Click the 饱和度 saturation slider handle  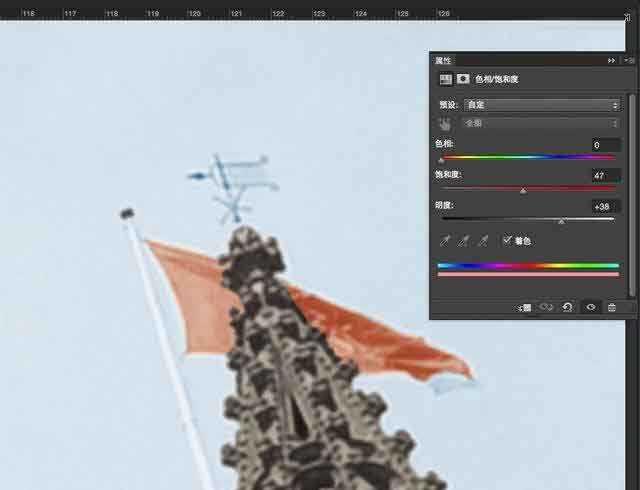(x=523, y=190)
